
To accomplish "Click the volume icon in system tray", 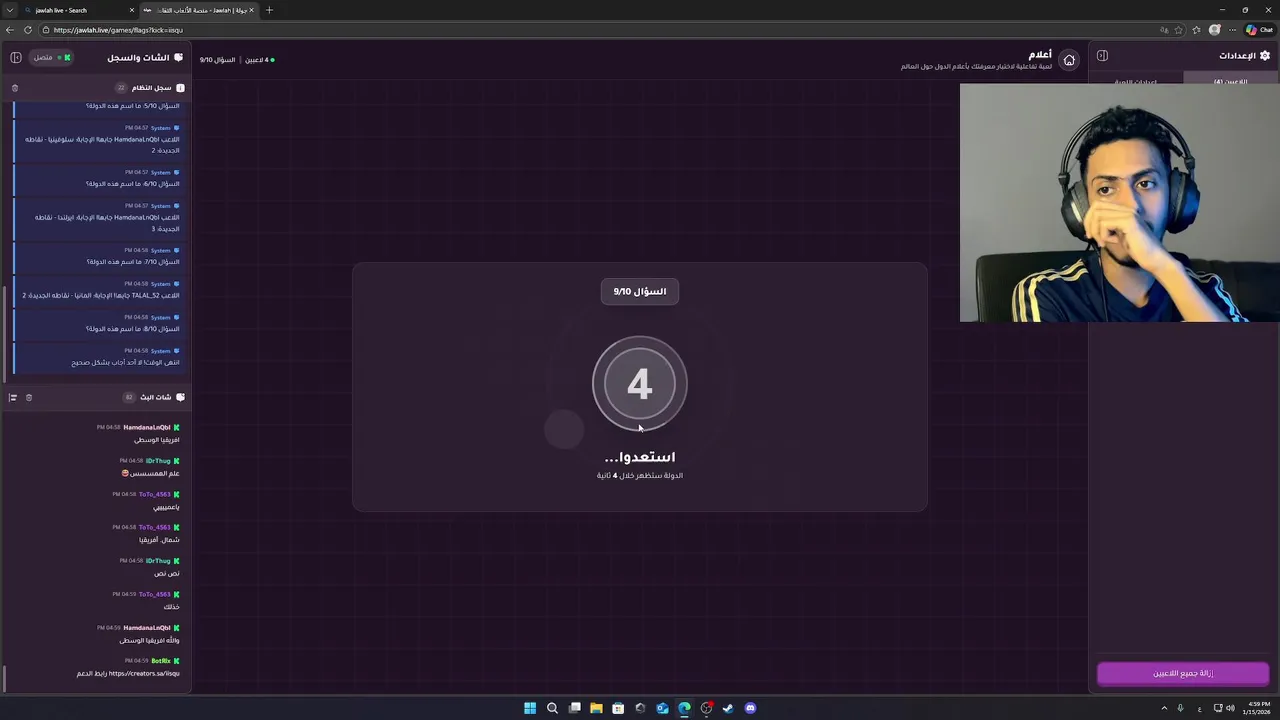I will point(1230,708).
